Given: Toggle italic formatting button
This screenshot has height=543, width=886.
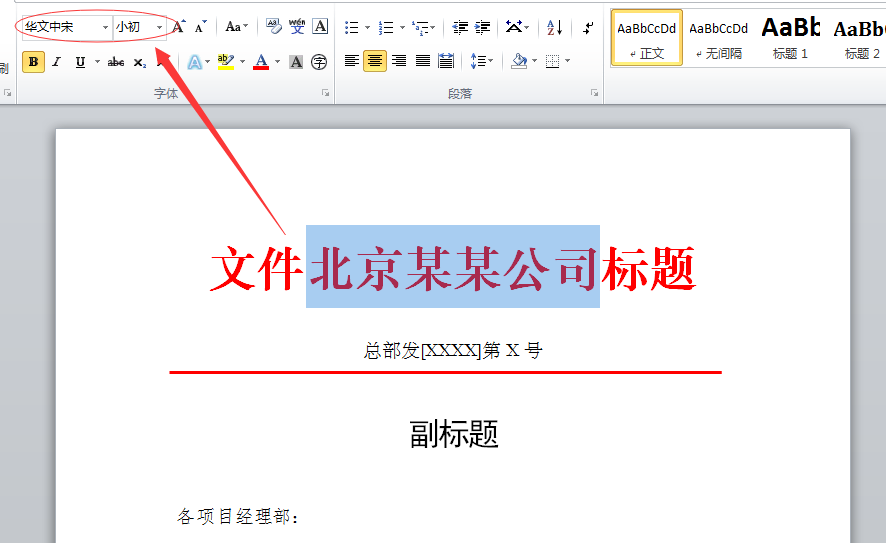Looking at the screenshot, I should [x=56, y=62].
